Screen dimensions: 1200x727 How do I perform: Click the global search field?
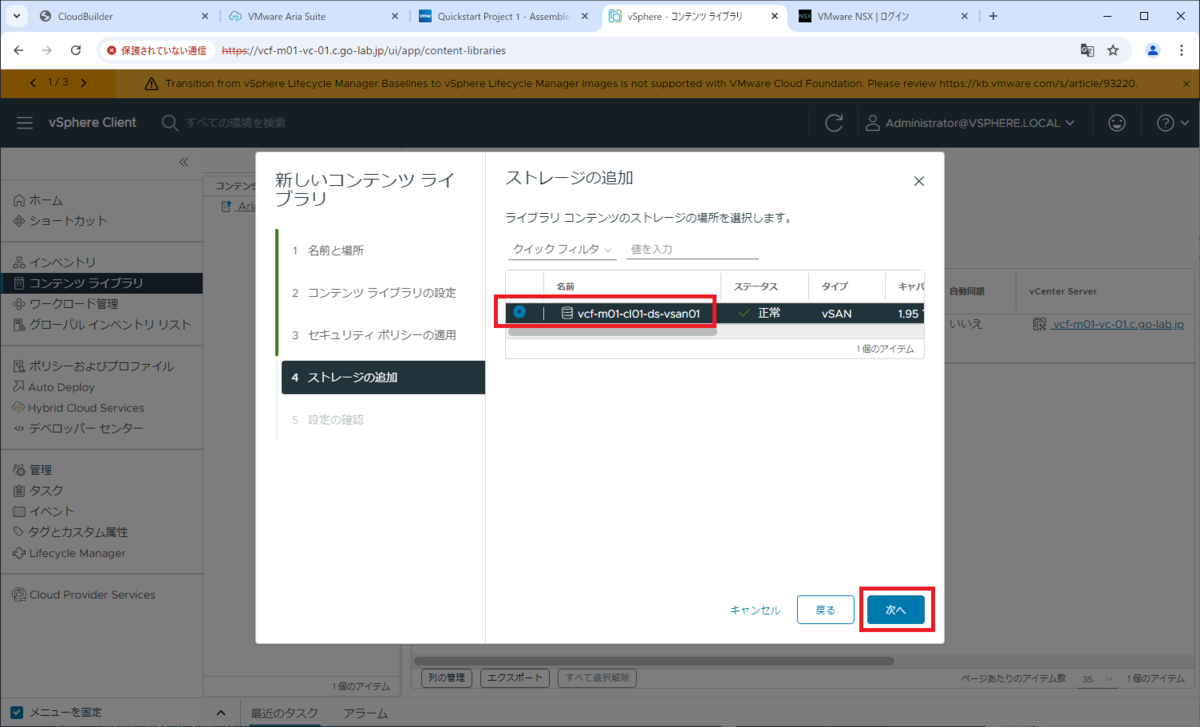point(235,123)
